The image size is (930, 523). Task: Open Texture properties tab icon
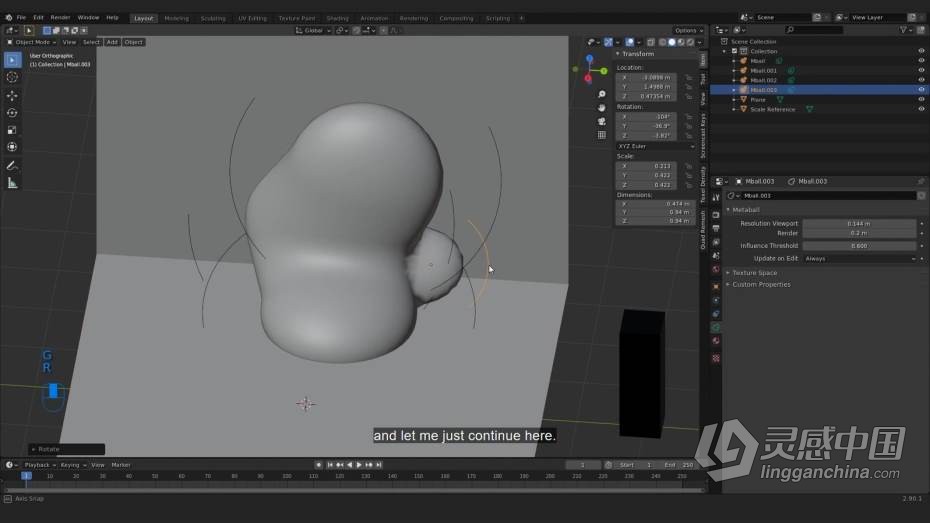point(716,358)
